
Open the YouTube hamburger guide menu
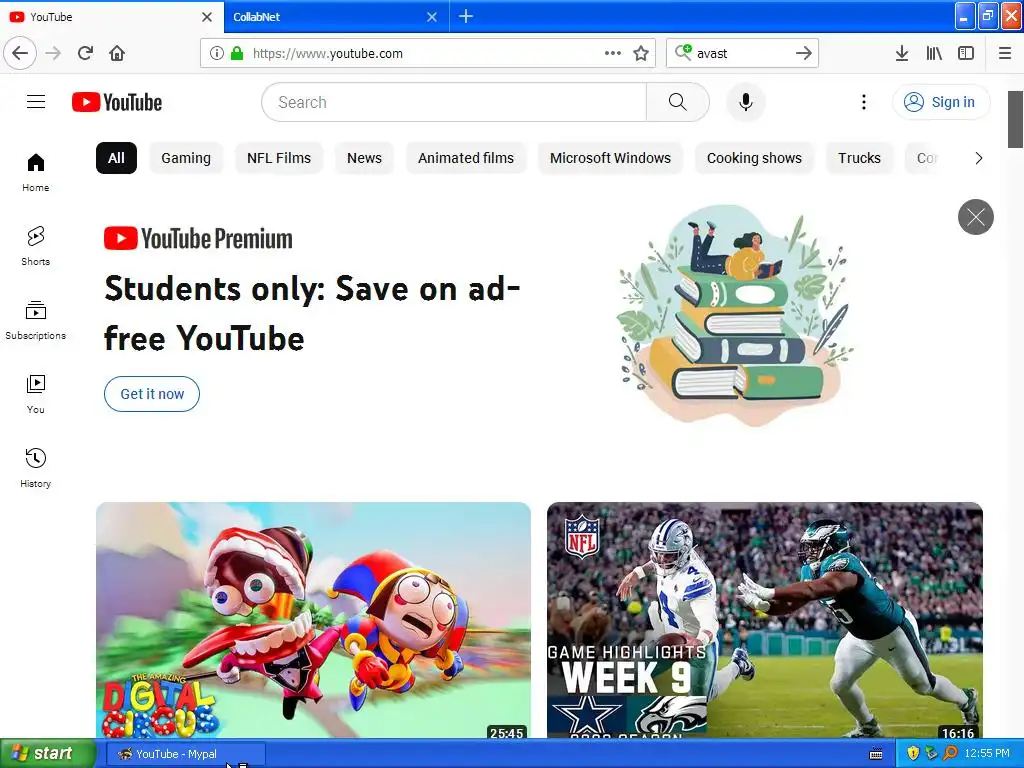pos(36,102)
